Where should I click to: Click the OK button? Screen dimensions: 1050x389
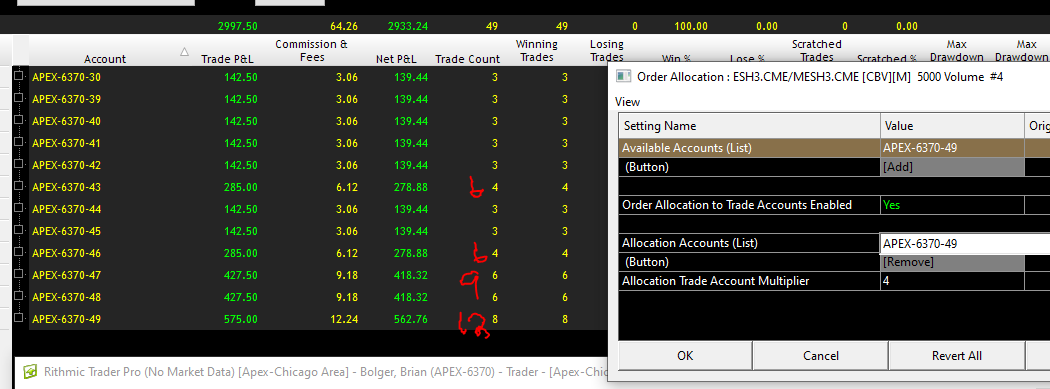coord(685,356)
